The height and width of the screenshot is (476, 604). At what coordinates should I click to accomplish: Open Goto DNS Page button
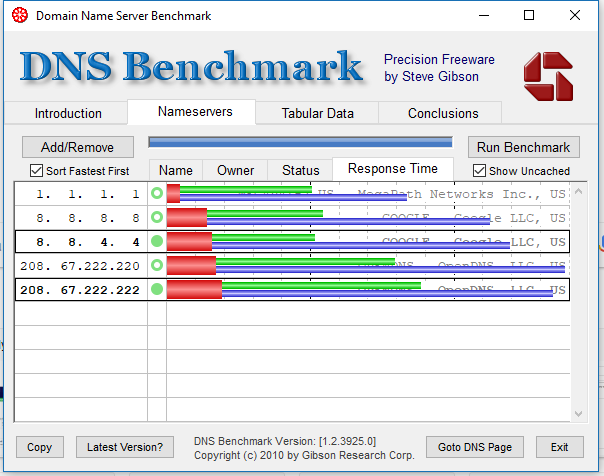(475, 447)
